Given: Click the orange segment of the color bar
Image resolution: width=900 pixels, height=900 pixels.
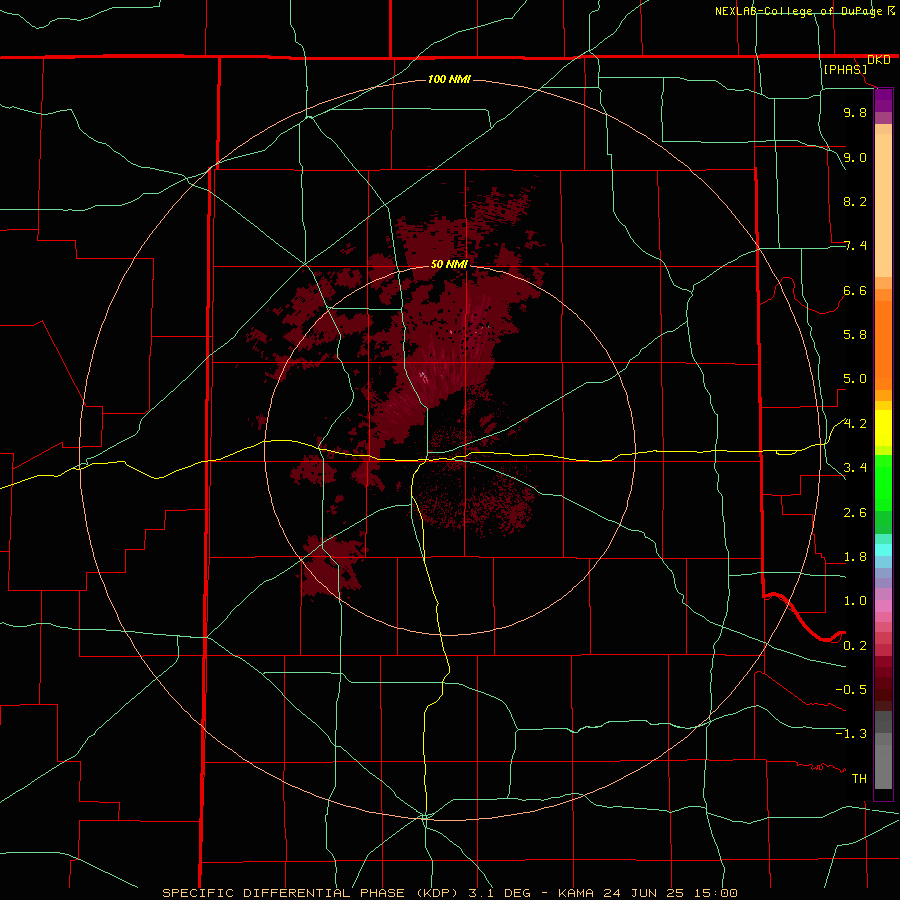Looking at the screenshot, I should (x=883, y=344).
